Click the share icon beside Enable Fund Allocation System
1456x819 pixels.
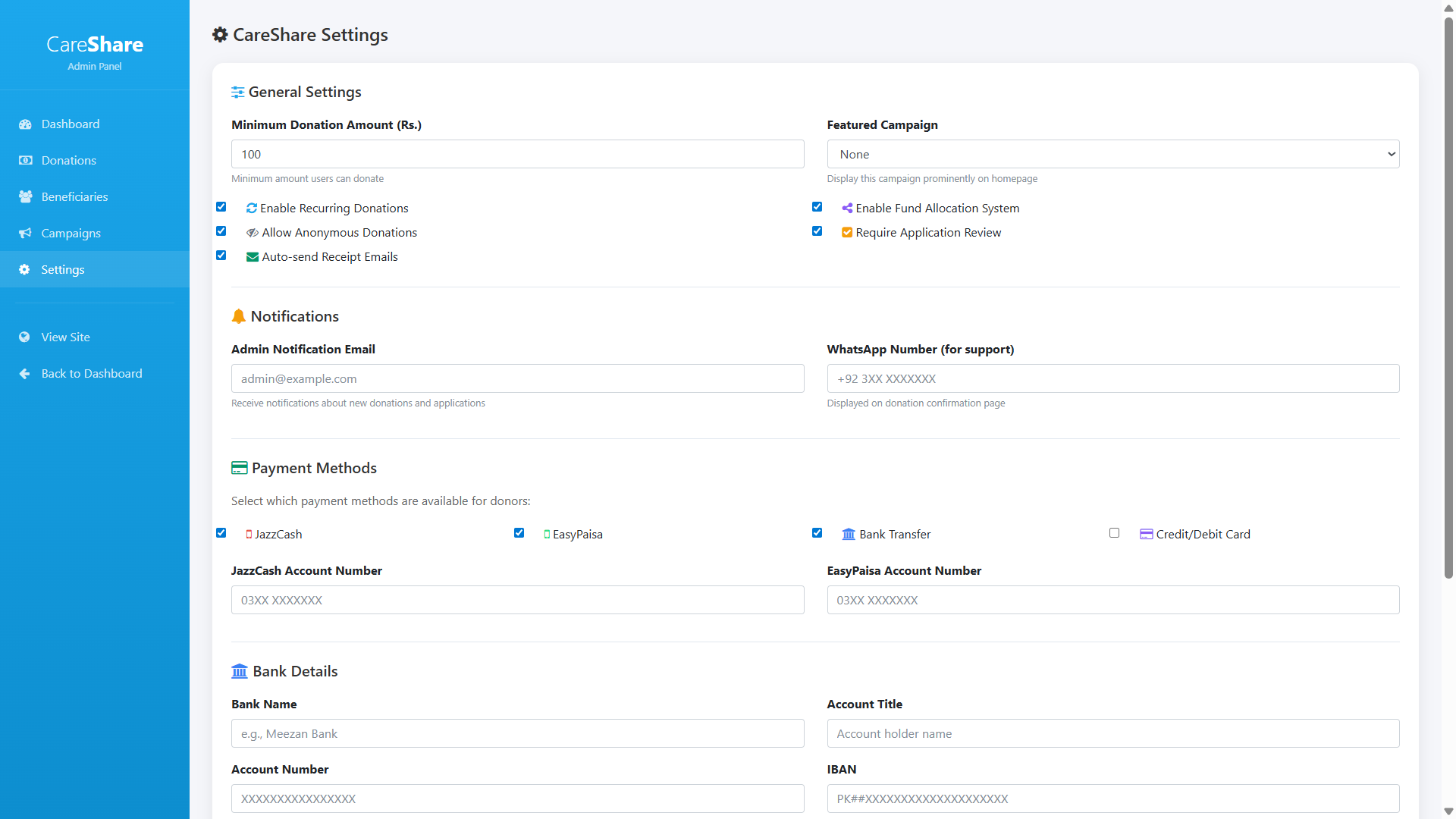coord(847,209)
